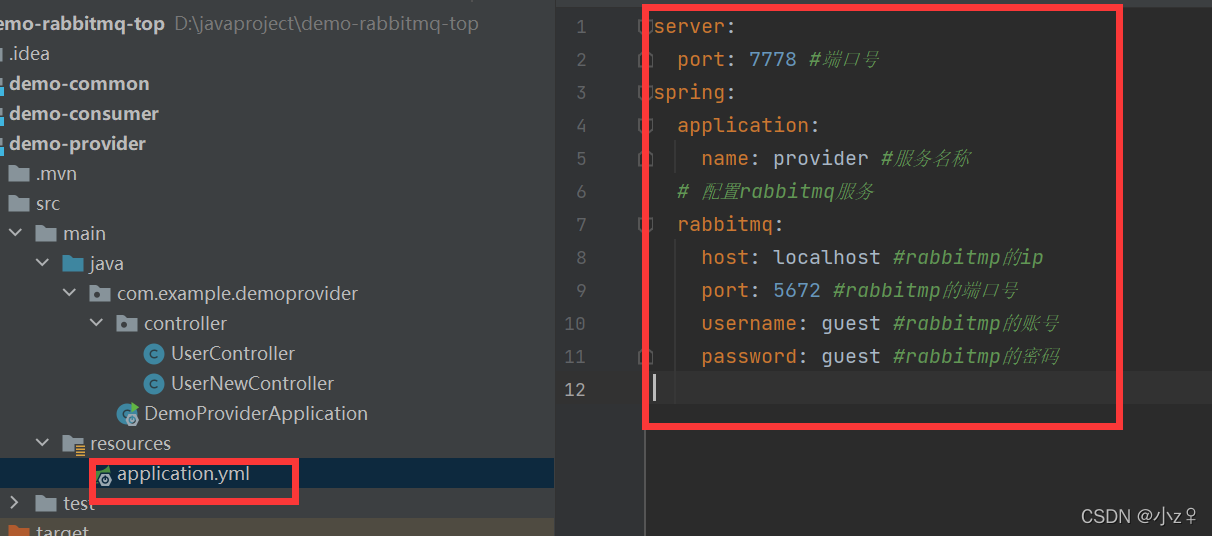Screen dimensions: 1212x536
Task: Click line number 12 in the gutter
Action: [575, 389]
